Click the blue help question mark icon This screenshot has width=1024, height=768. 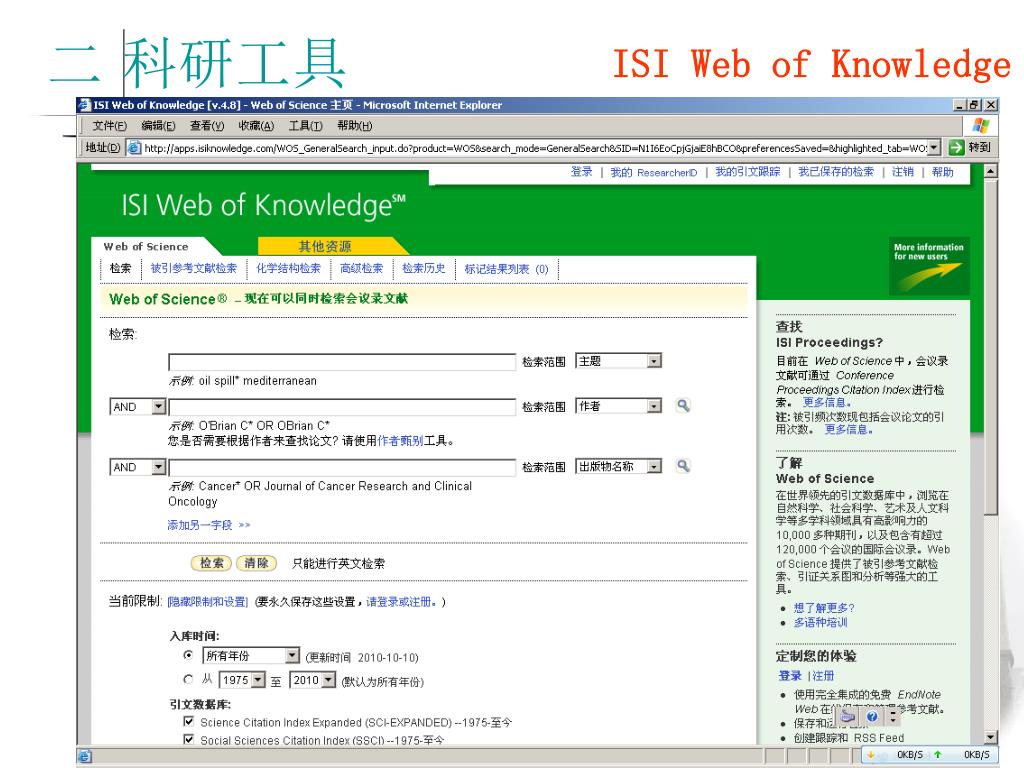click(871, 716)
